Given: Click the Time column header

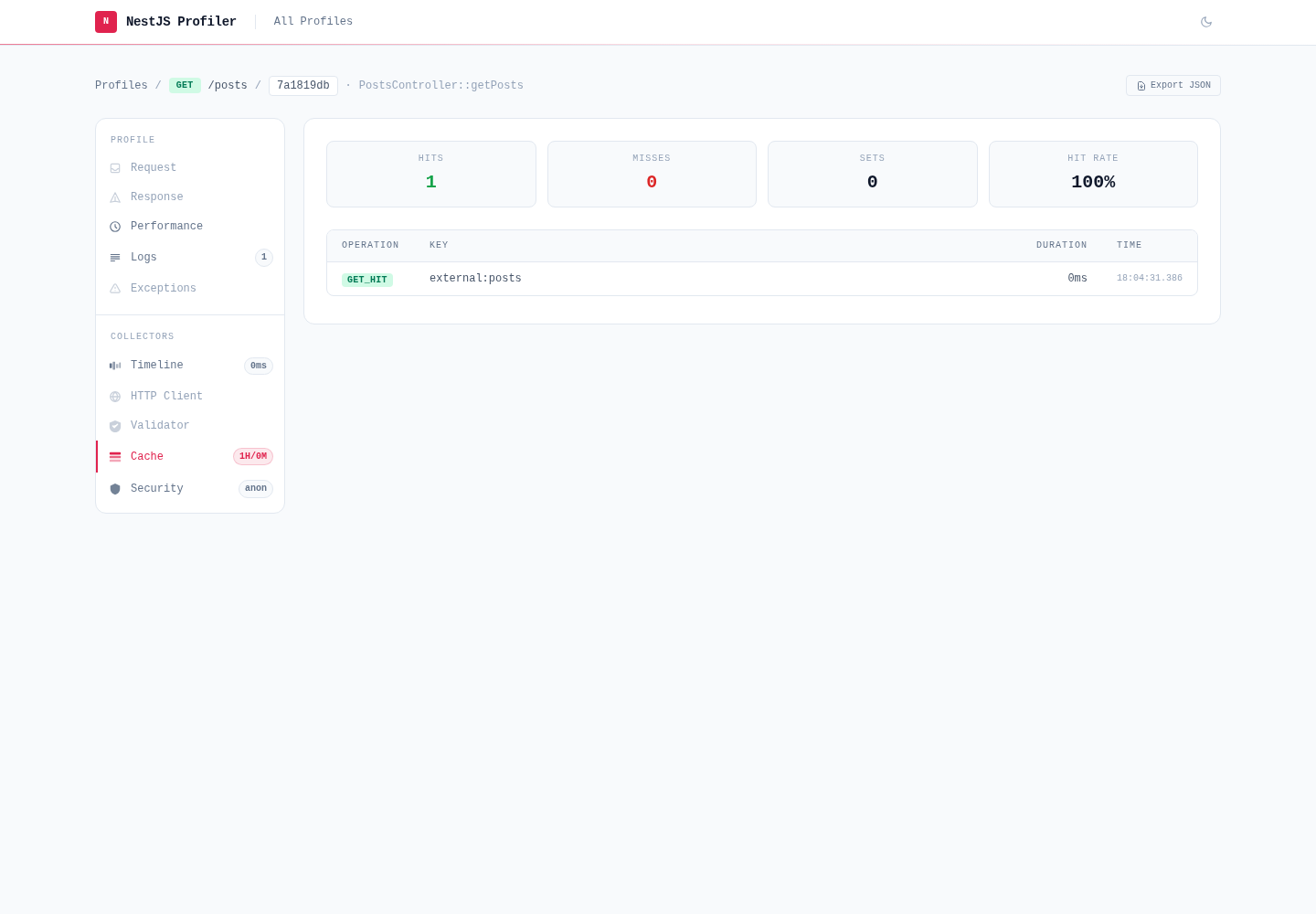Looking at the screenshot, I should click(x=1130, y=246).
